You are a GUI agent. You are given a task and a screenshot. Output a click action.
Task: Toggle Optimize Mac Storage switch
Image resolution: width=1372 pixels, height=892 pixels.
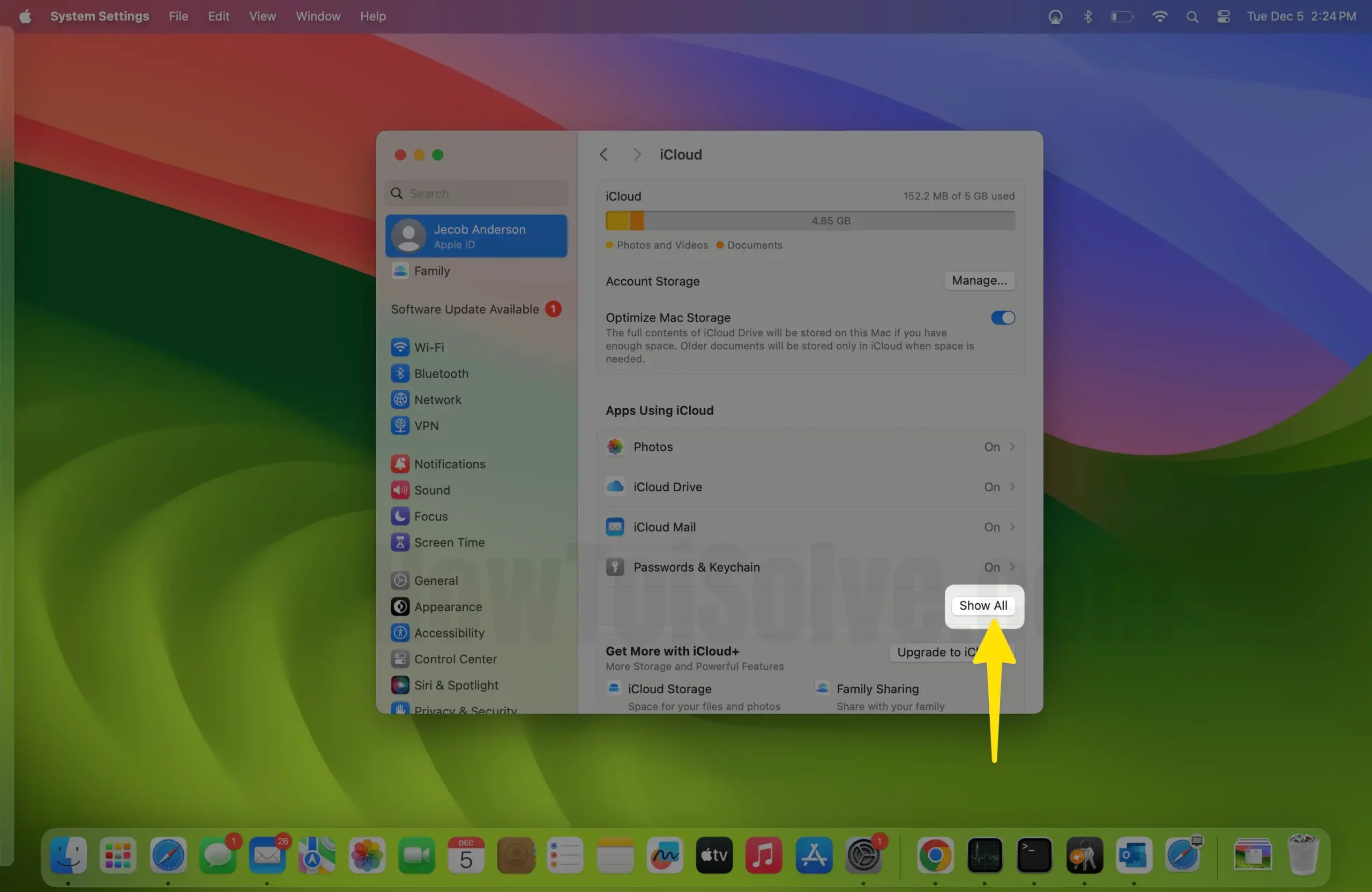pyautogui.click(x=1003, y=318)
